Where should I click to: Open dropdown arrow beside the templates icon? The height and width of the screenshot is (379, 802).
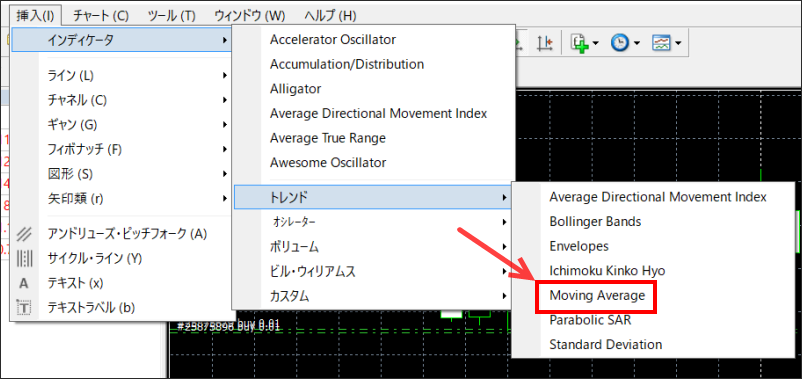(x=678, y=44)
